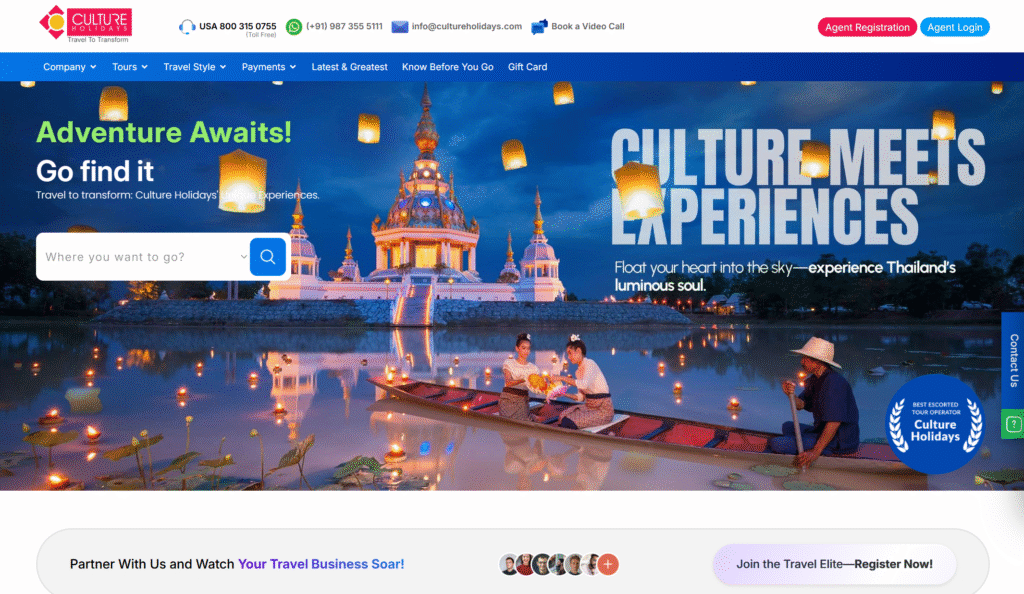The height and width of the screenshot is (594, 1024).
Task: Open WhatsApp chat via green WhatsApp icon
Action: pos(293,27)
